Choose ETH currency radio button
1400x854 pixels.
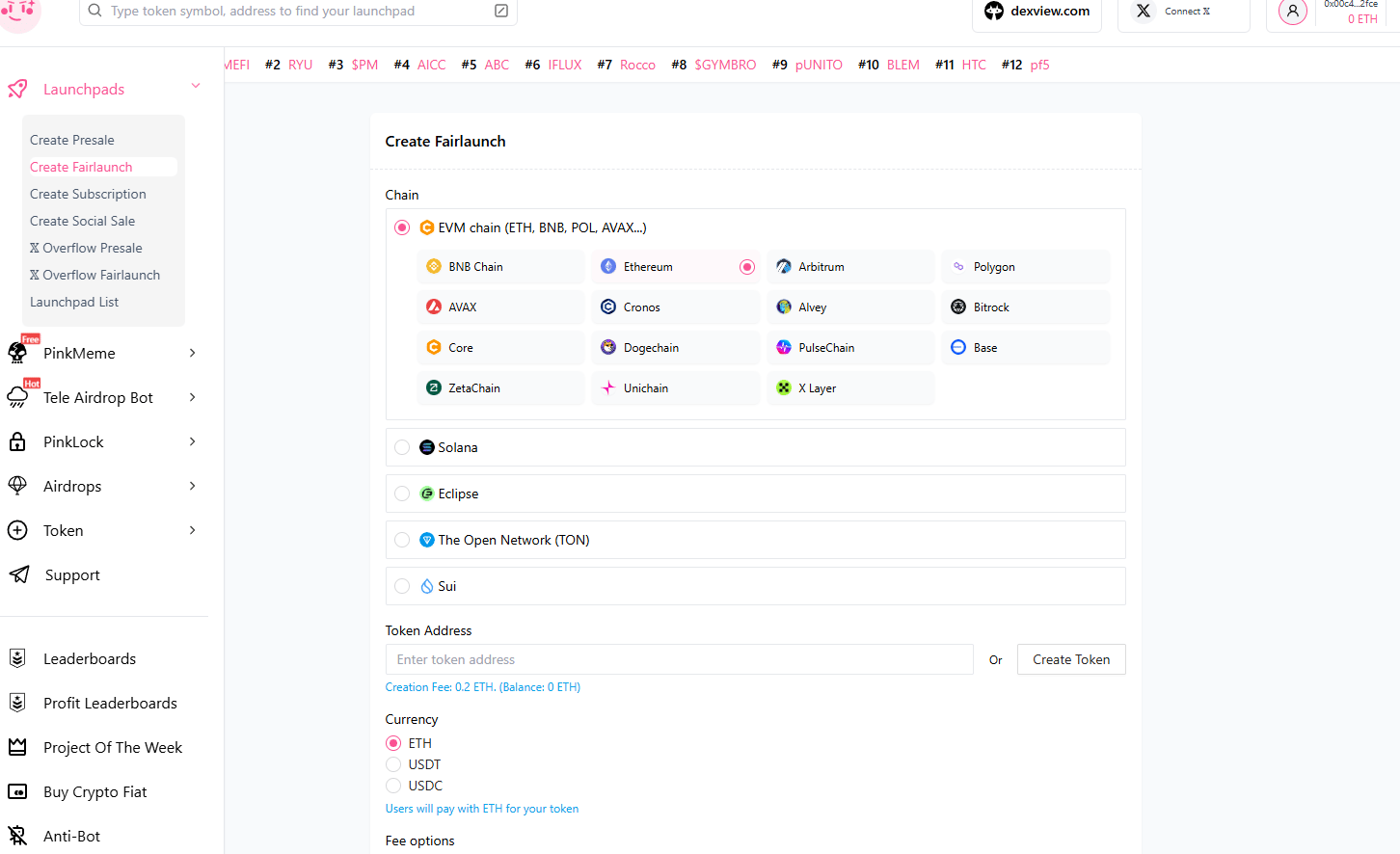click(x=393, y=743)
